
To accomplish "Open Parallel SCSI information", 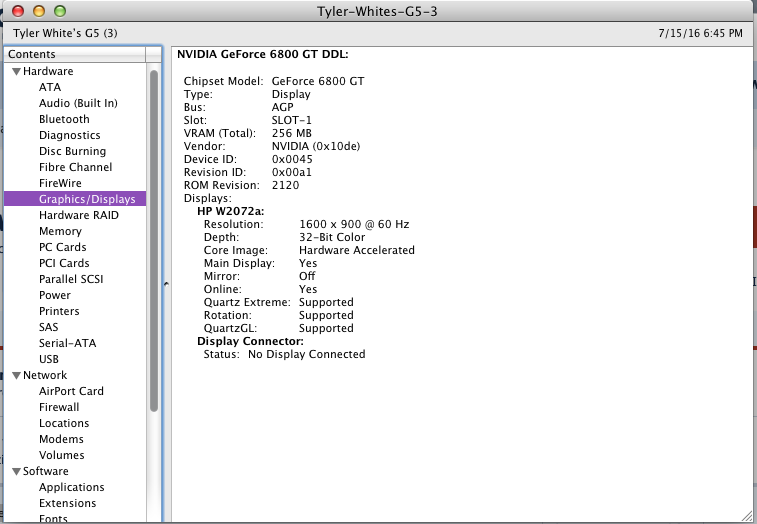I will [71, 279].
